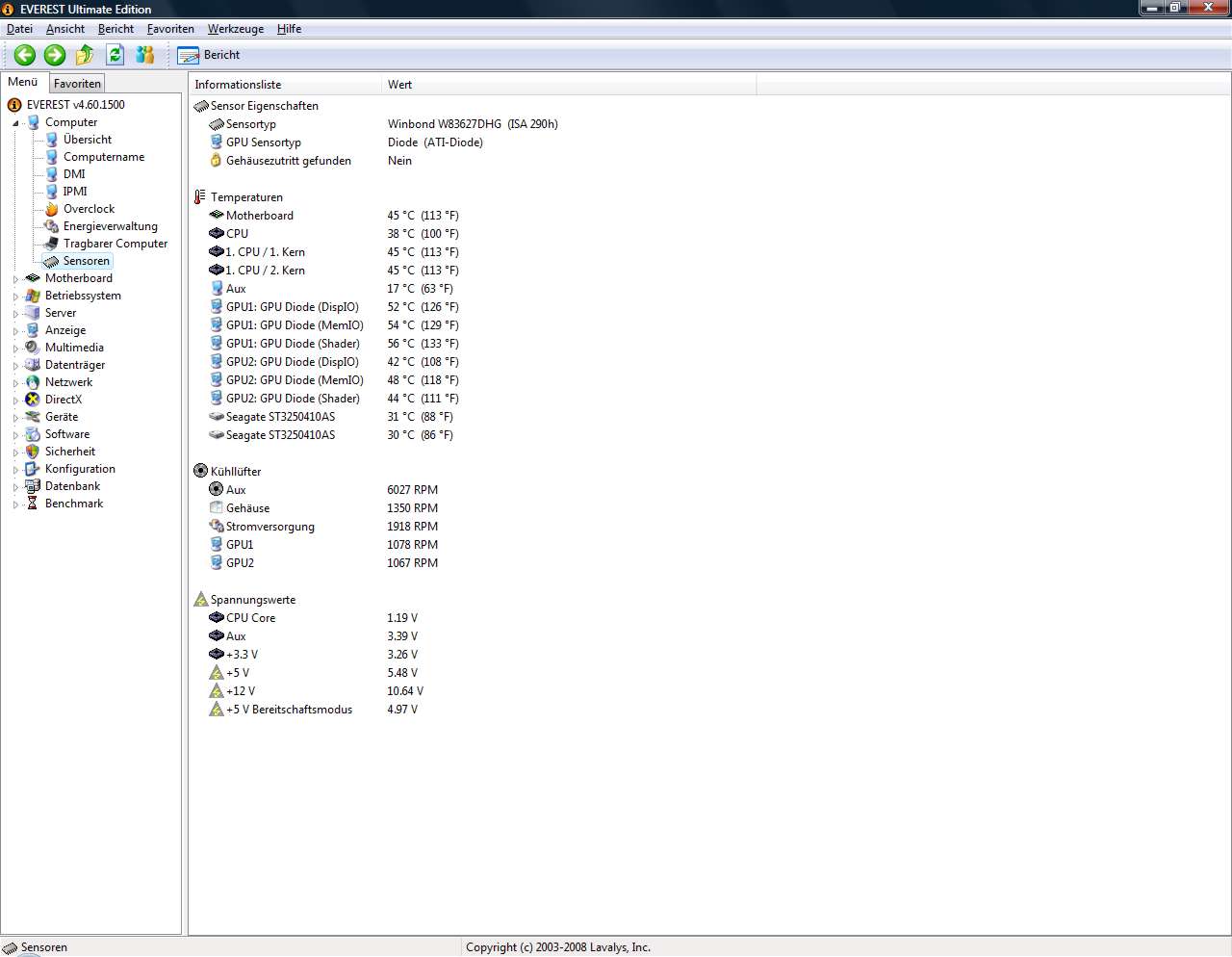Open the Datei menu
Image resolution: width=1232 pixels, height=957 pixels.
coord(19,29)
